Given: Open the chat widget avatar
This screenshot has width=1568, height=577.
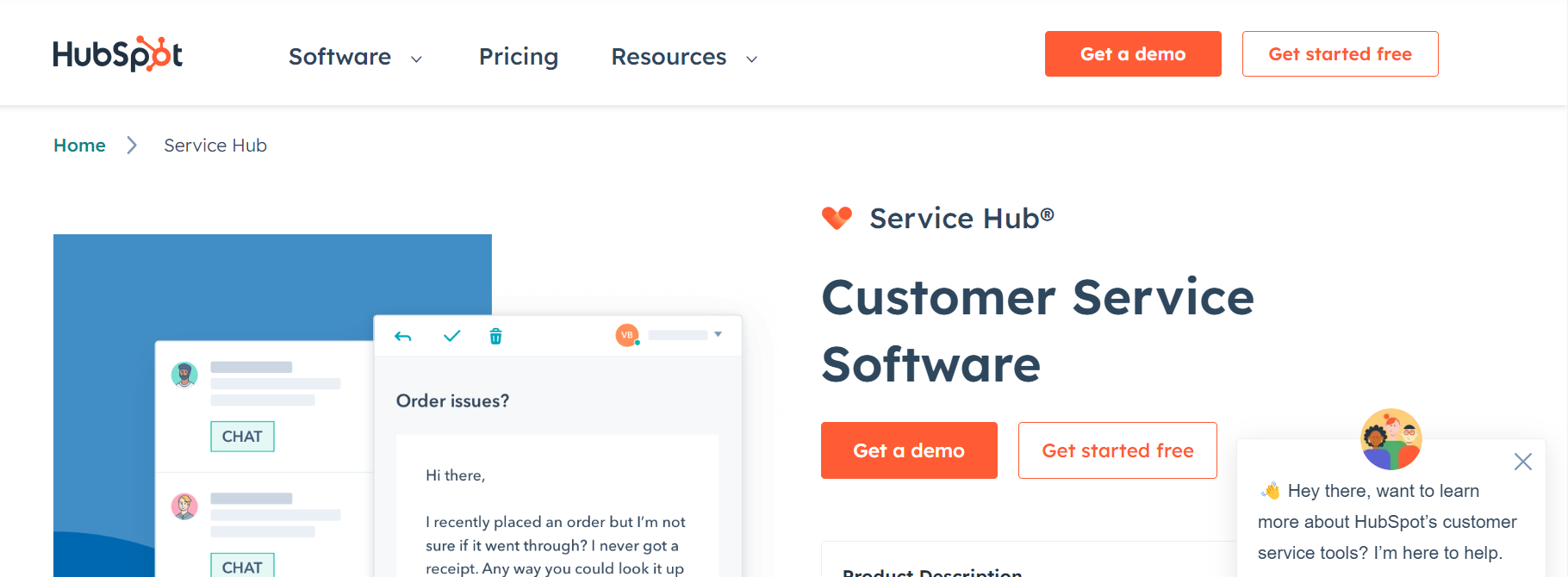Looking at the screenshot, I should (x=1391, y=439).
